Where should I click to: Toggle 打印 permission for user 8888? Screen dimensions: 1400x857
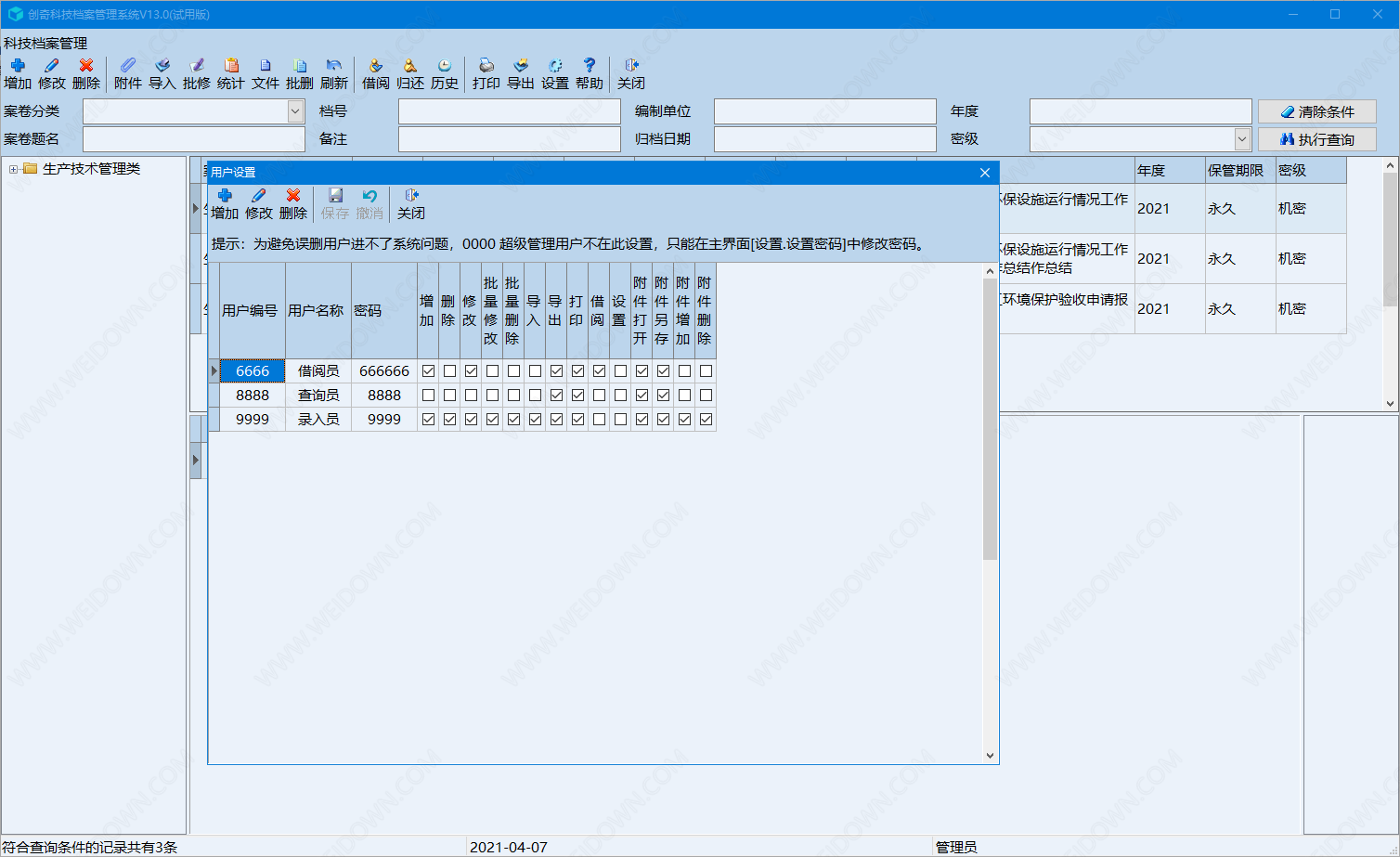coord(577,395)
